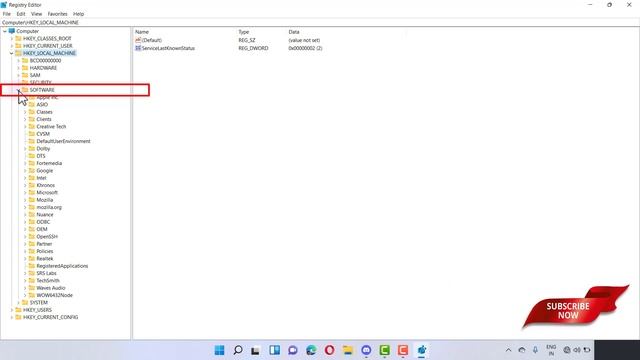640x360 pixels.
Task: Select the Intel folder icon
Action: 32,178
